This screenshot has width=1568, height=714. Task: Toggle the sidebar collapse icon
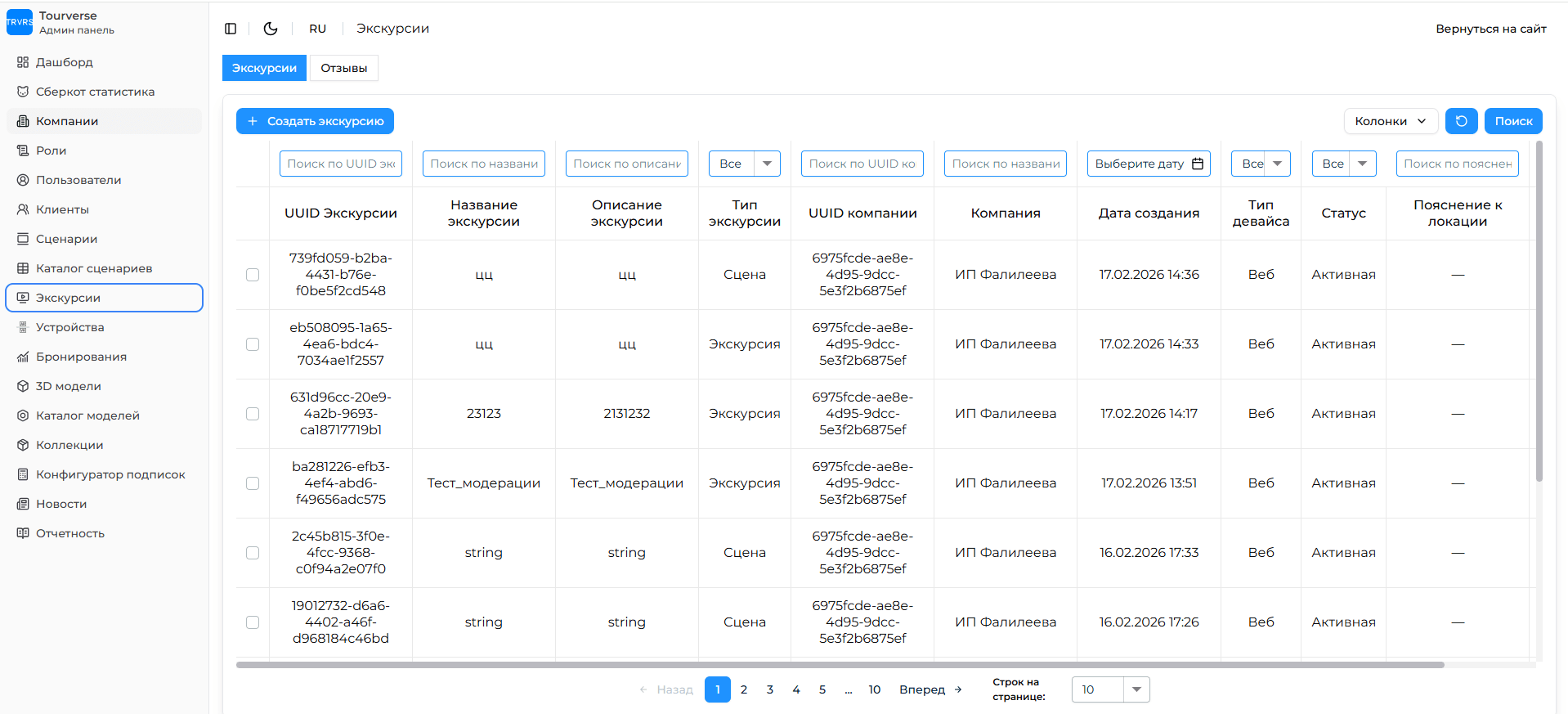(x=231, y=29)
